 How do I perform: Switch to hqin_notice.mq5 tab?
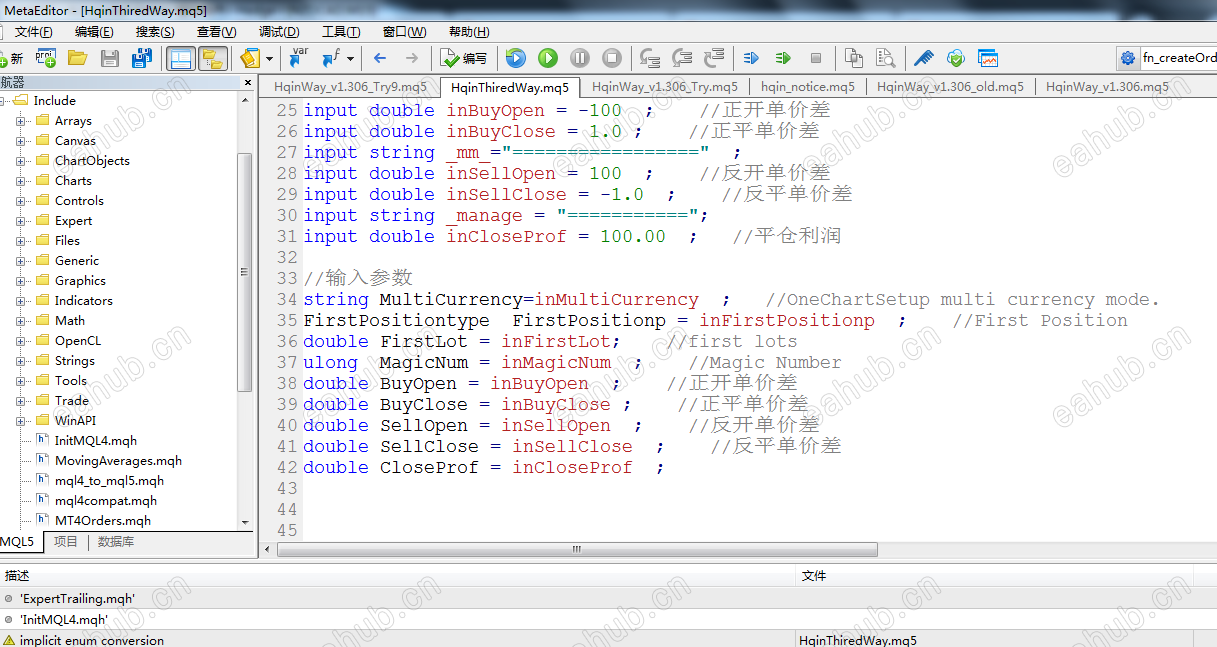click(x=808, y=87)
